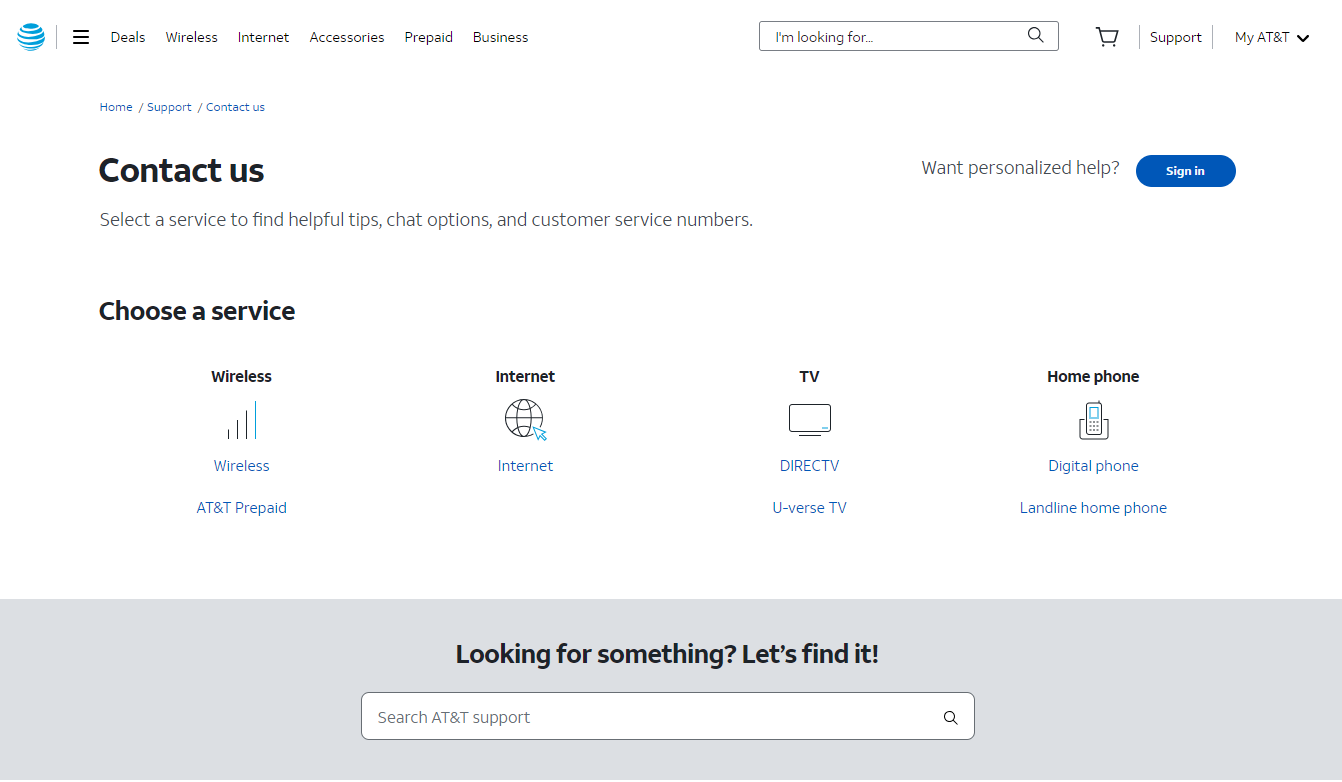Expand the My AT&T dropdown
The height and width of the screenshot is (782, 1342).
[x=1270, y=37]
